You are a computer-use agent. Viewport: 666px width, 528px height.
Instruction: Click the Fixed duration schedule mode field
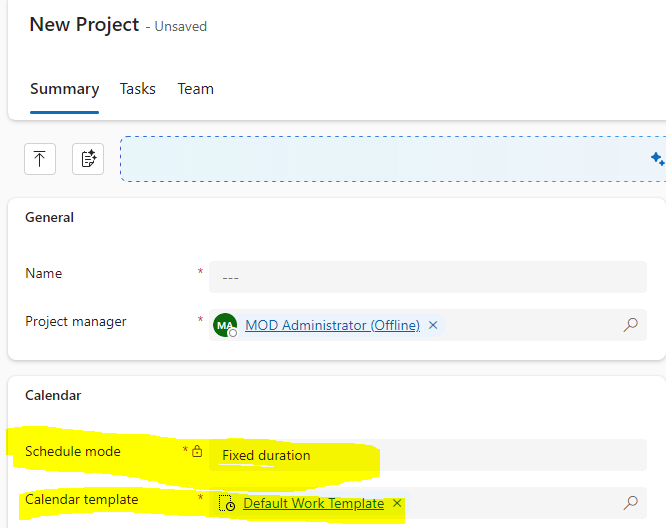point(428,455)
